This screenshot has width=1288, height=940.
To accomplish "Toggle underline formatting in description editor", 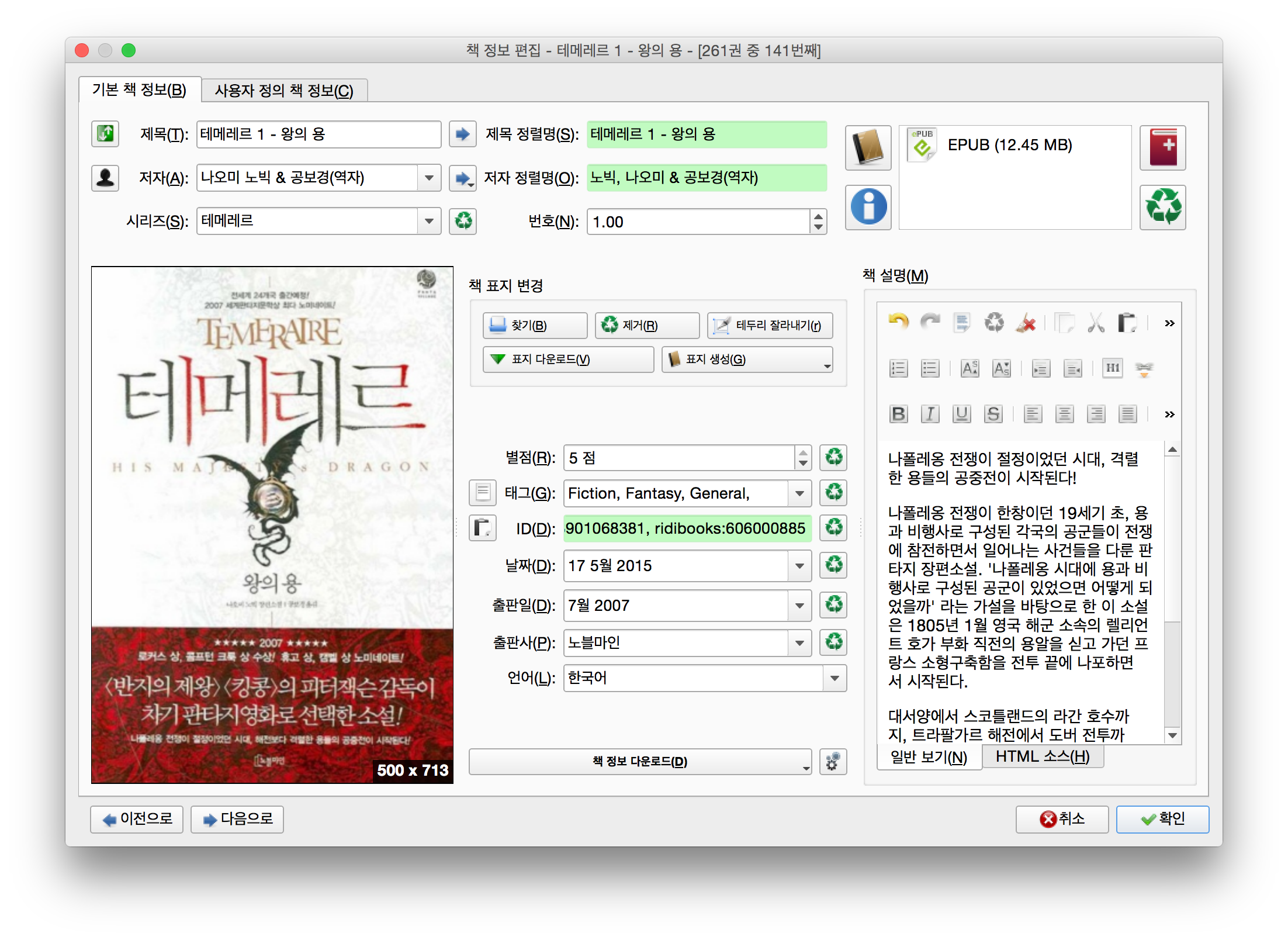I will 961,414.
